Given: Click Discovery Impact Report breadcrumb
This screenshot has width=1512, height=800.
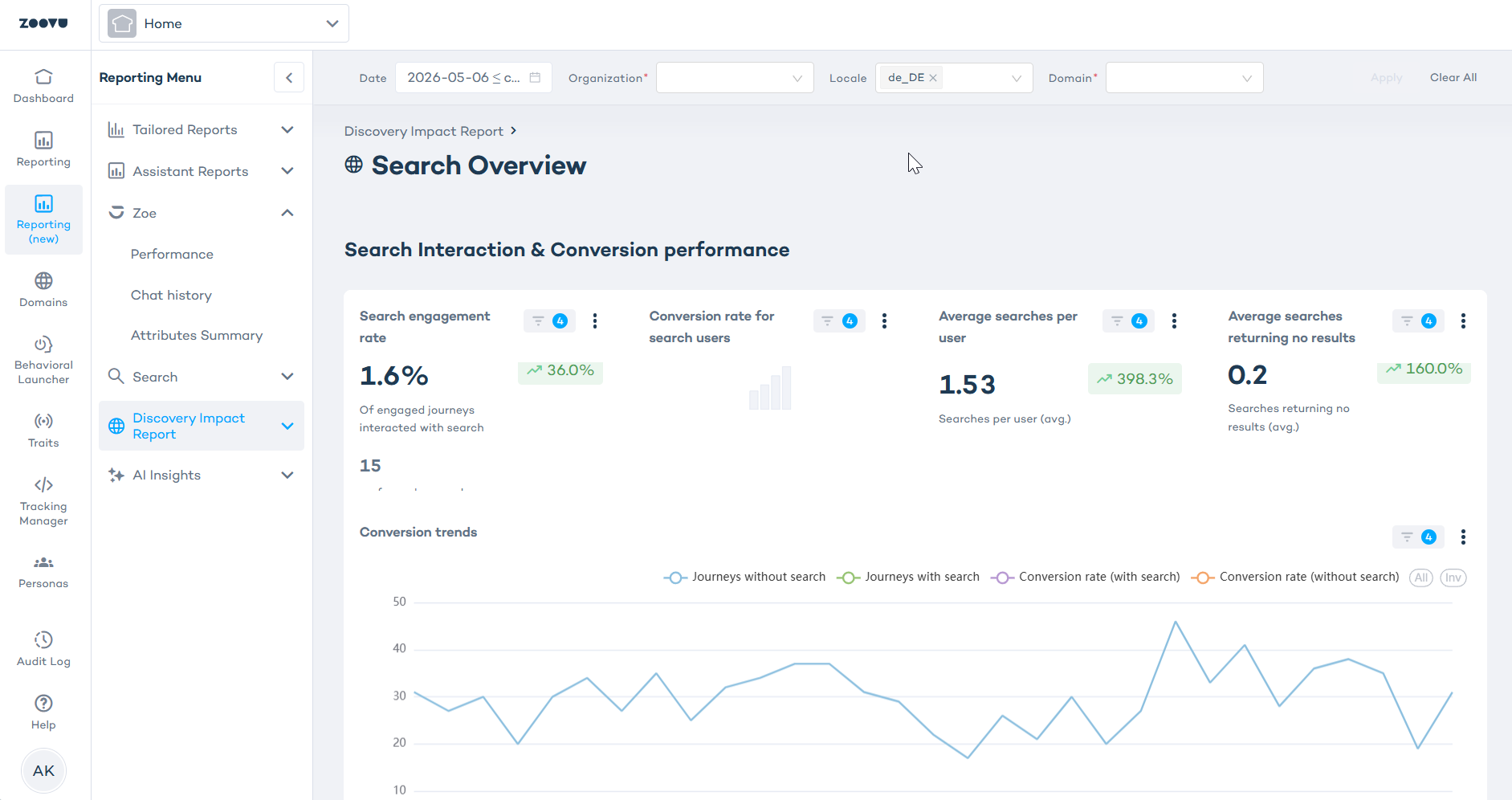Looking at the screenshot, I should click(424, 131).
